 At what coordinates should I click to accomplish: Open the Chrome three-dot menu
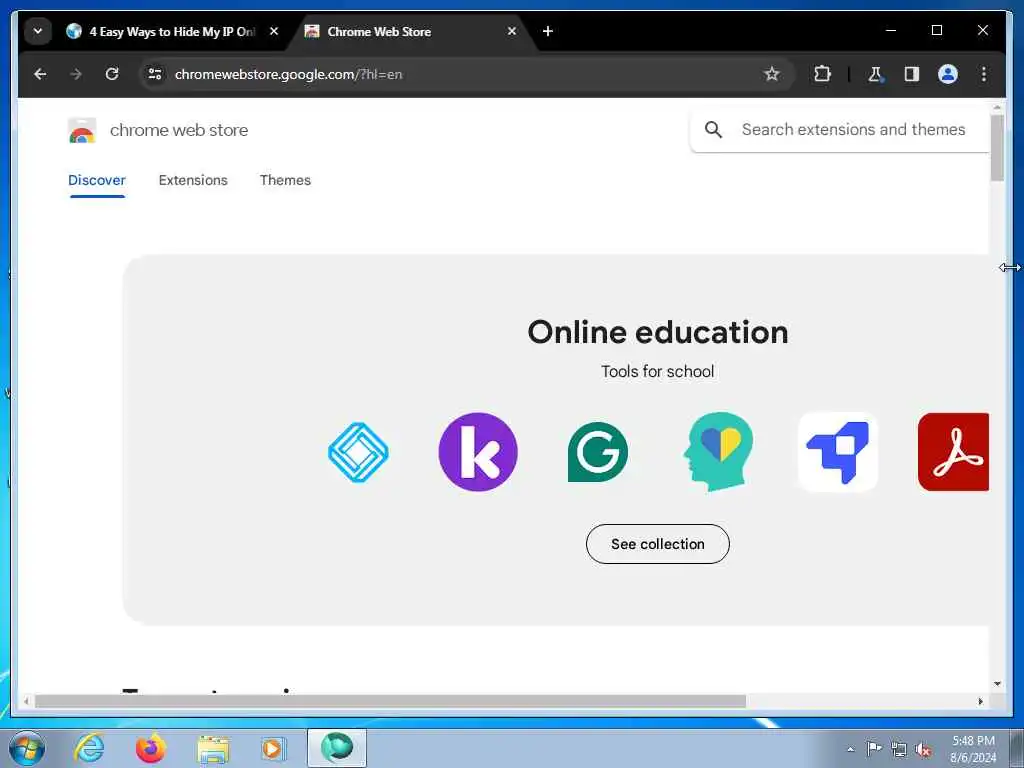point(984,74)
